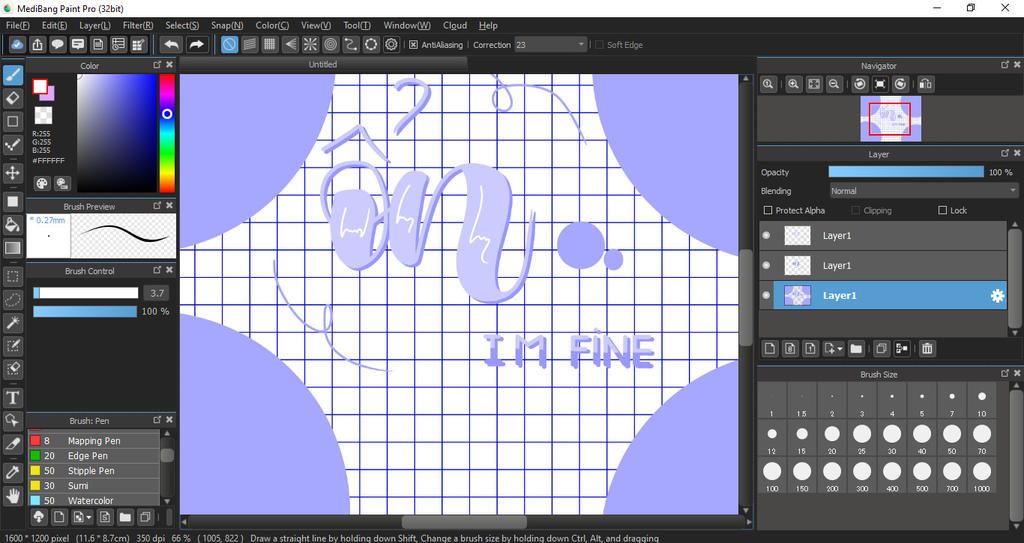Select the Eraser tool
This screenshot has width=1024, height=543.
click(x=12, y=98)
